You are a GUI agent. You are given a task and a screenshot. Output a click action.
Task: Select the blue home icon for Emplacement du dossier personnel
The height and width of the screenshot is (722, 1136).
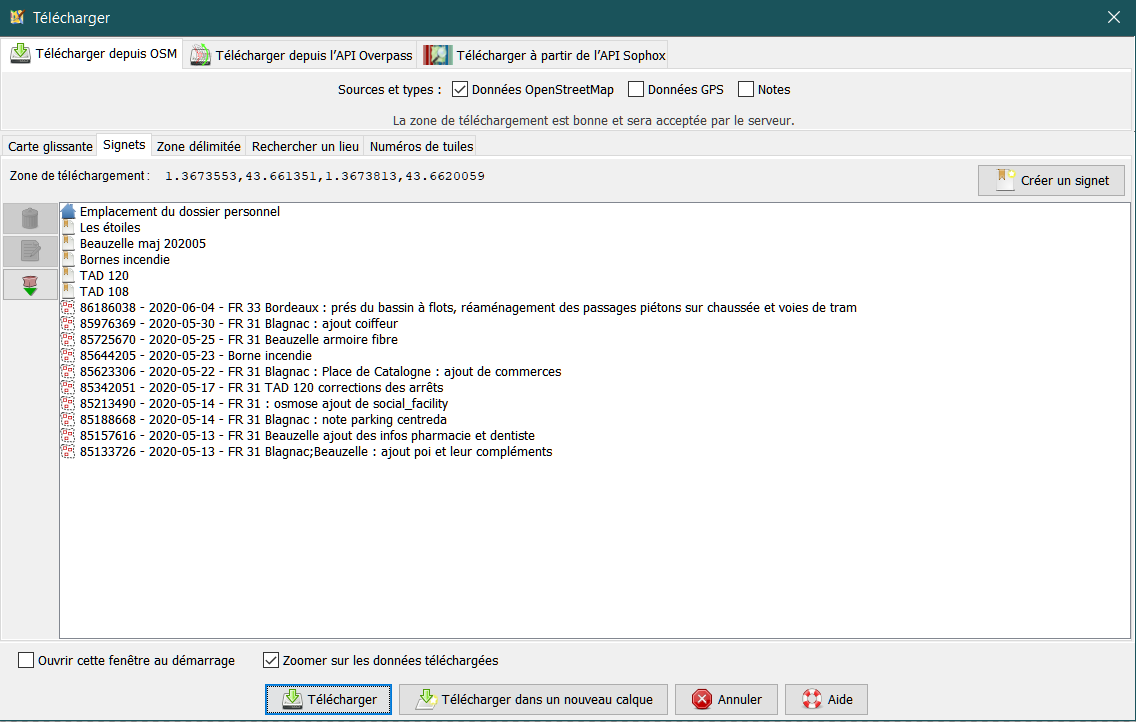tap(68, 211)
